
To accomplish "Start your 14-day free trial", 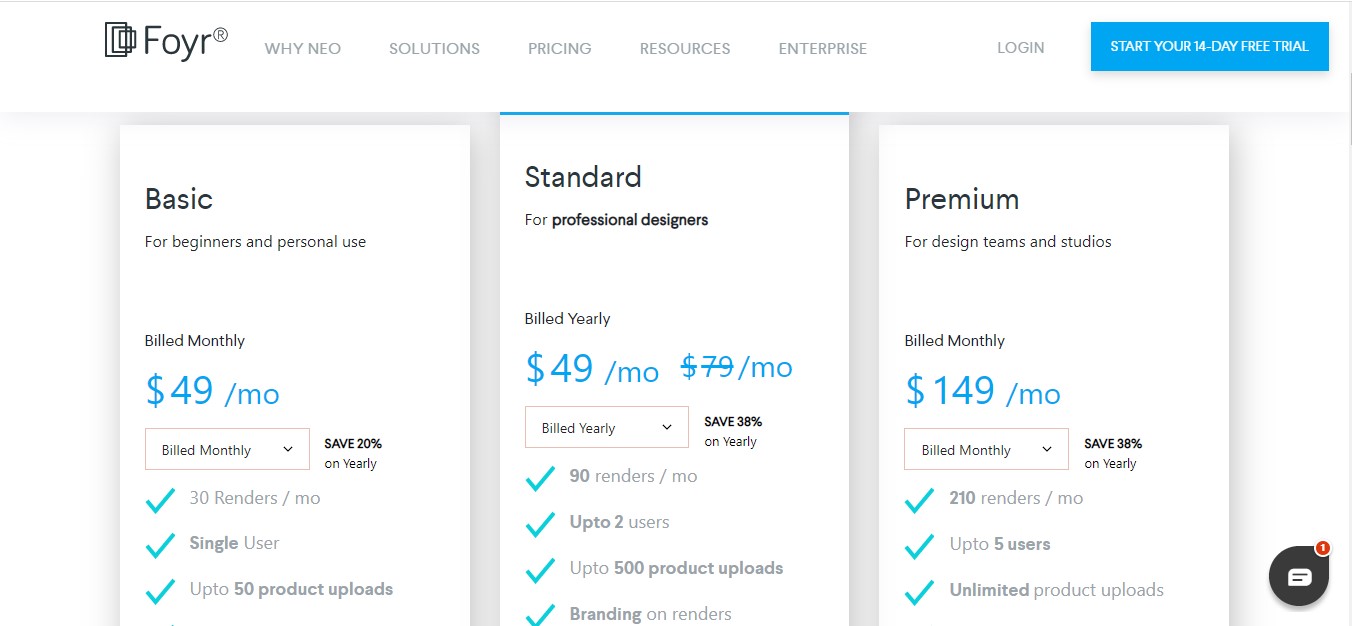I will (1209, 47).
